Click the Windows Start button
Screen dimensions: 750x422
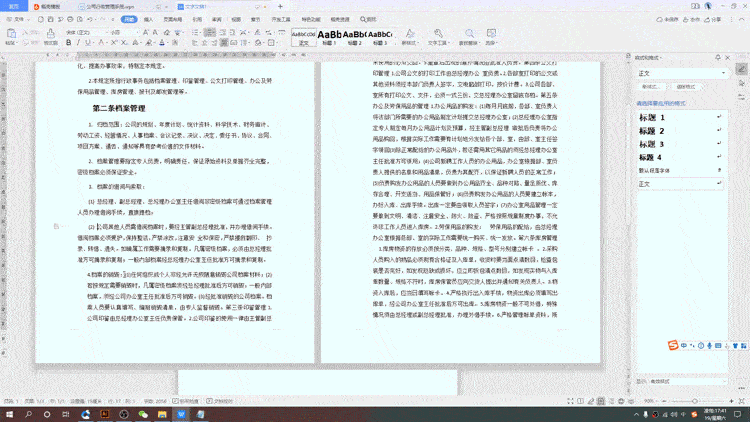9,414
